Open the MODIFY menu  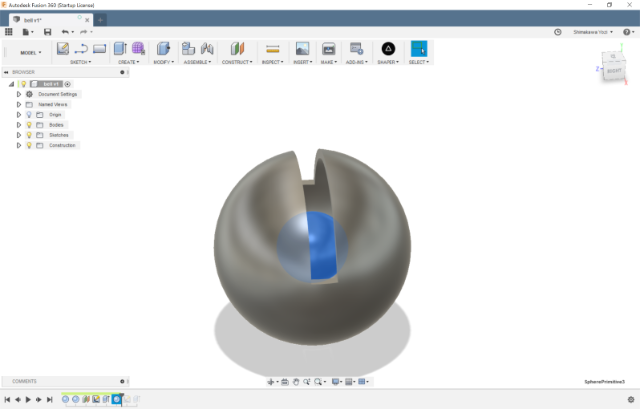click(164, 62)
